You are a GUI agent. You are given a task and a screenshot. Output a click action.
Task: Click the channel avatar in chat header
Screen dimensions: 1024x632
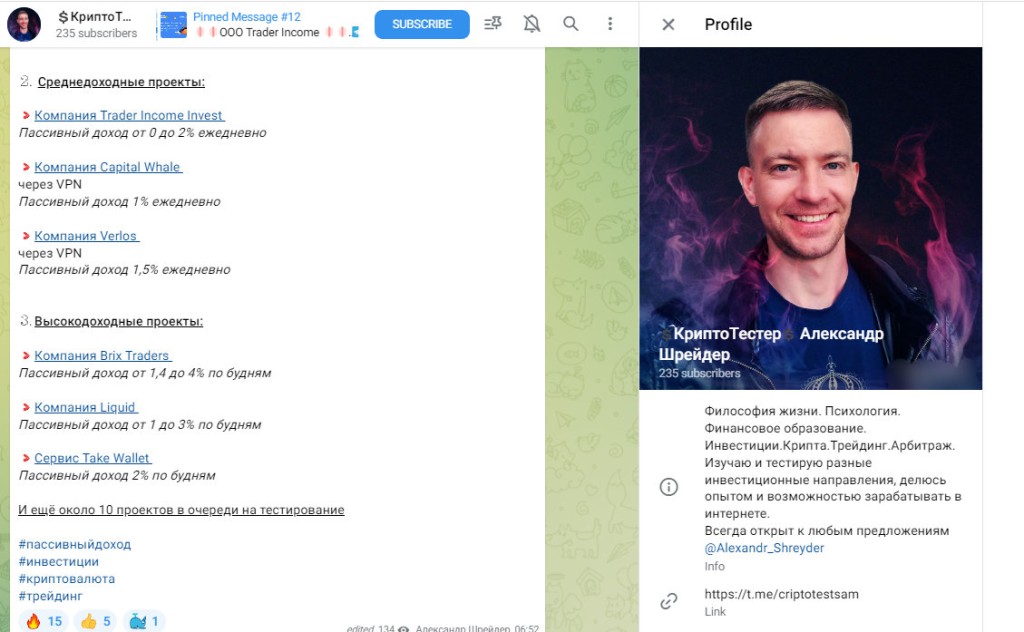click(24, 24)
